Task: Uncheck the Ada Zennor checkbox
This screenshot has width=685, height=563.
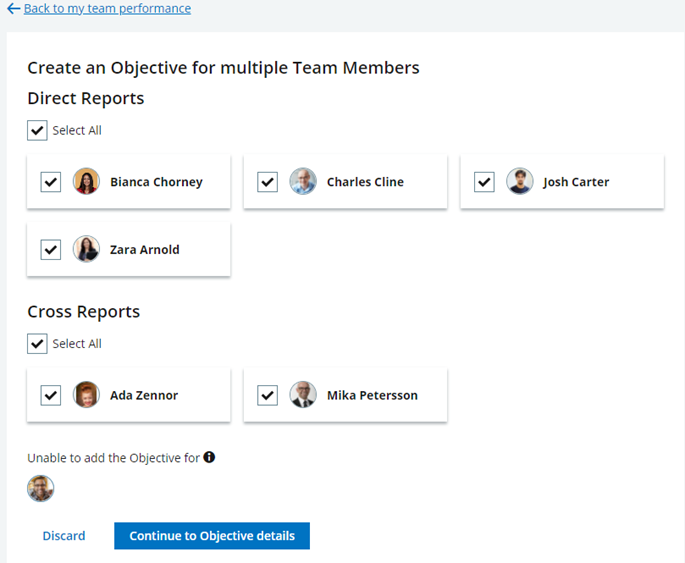Action: 51,395
